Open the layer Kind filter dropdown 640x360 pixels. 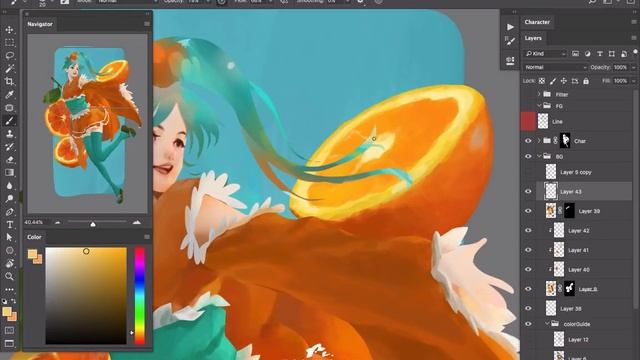click(546, 53)
